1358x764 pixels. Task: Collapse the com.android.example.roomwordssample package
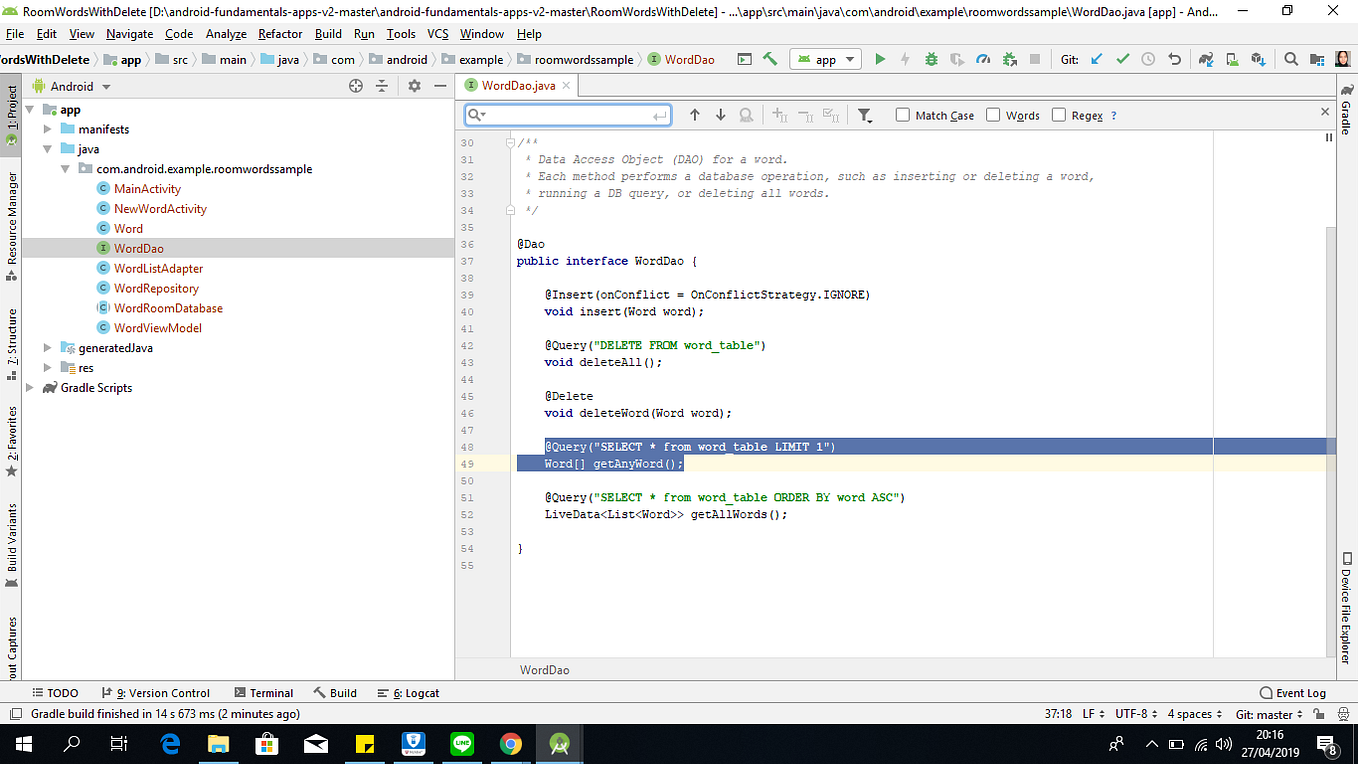click(66, 169)
